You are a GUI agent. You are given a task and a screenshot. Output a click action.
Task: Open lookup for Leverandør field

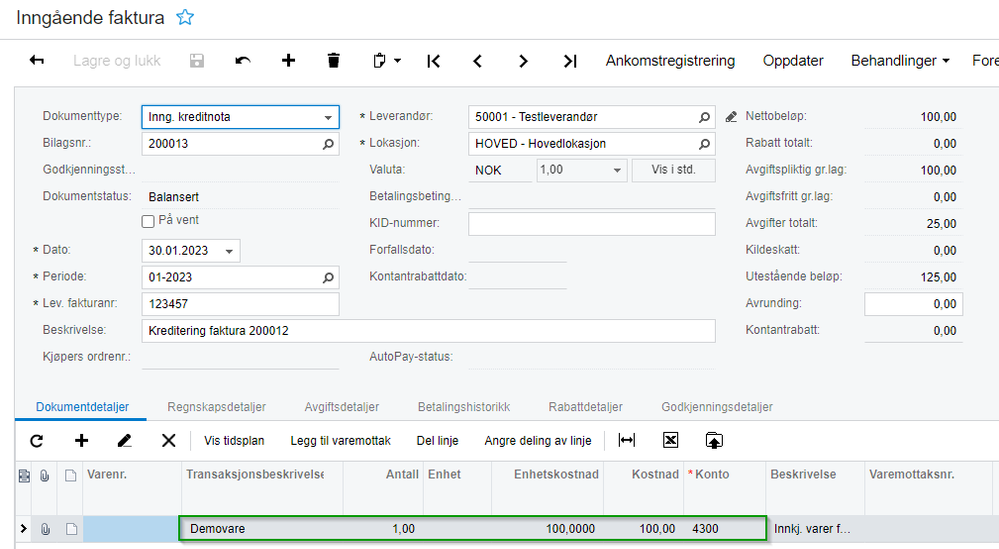(704, 117)
